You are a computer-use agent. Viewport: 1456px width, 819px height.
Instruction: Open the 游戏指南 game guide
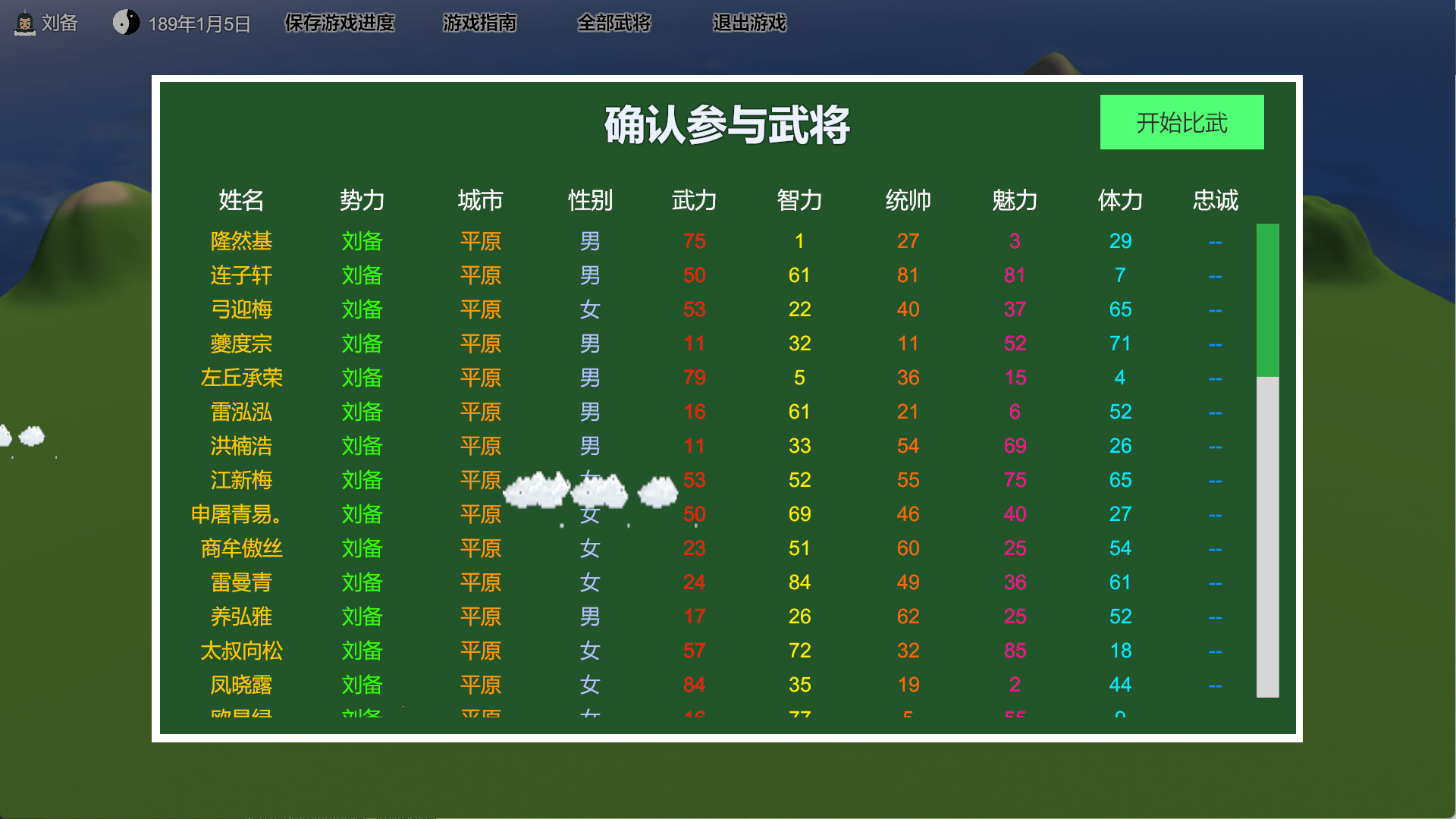[479, 24]
